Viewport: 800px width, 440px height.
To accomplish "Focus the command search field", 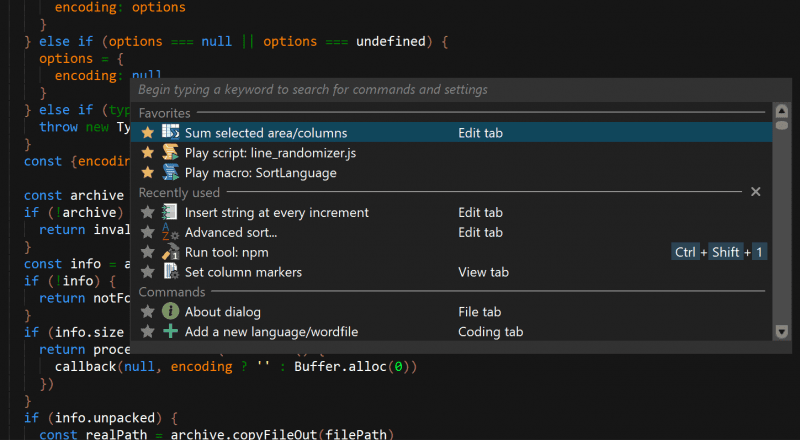I will [461, 90].
